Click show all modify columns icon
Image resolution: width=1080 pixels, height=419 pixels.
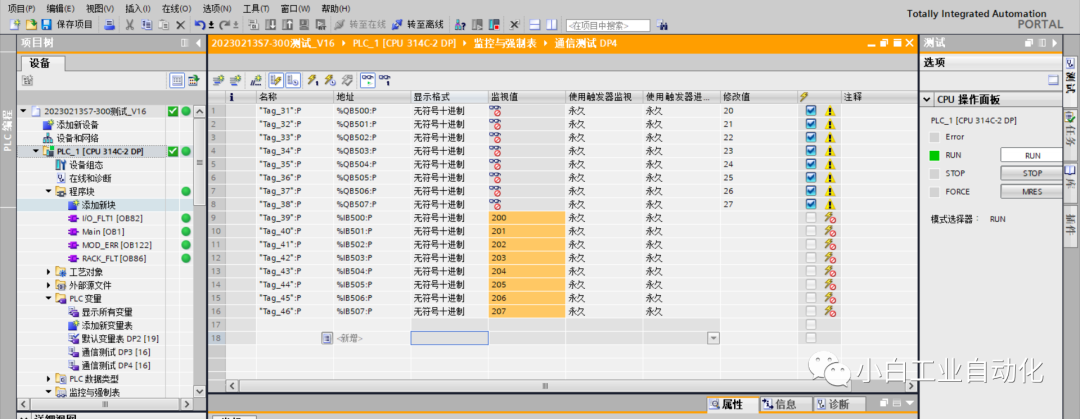276,80
